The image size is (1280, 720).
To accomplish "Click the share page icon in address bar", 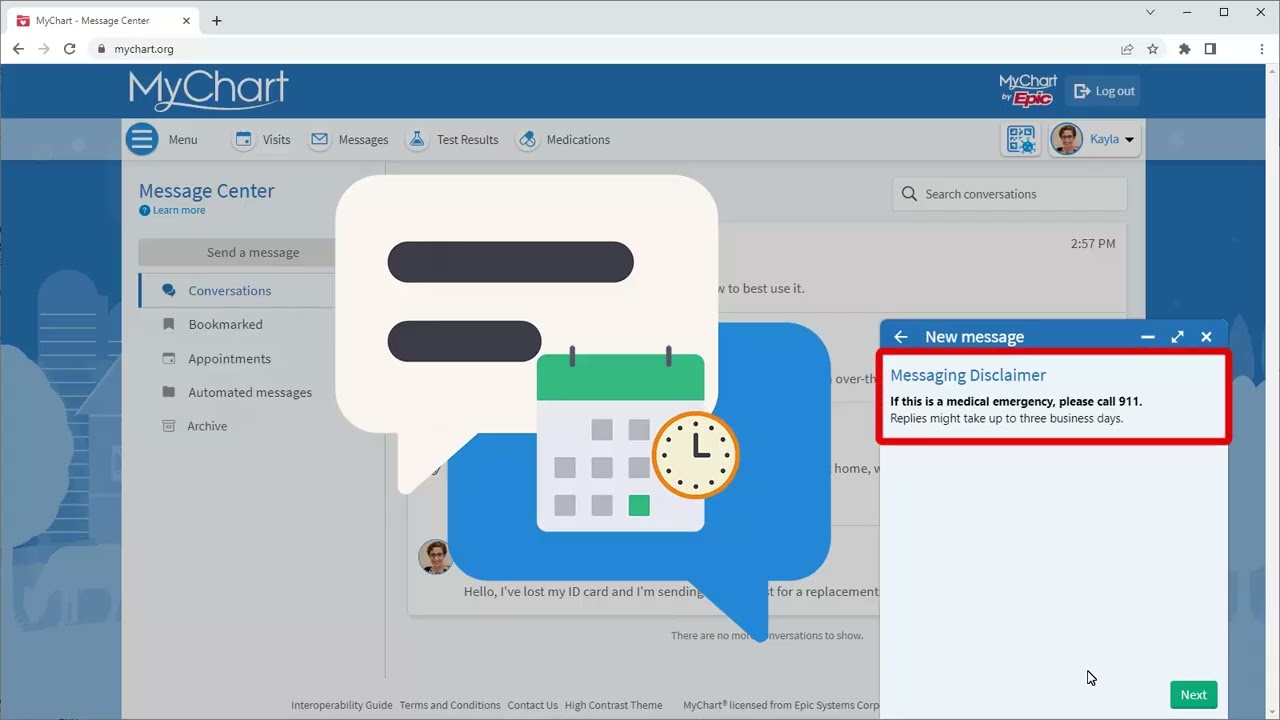I will (x=1127, y=49).
